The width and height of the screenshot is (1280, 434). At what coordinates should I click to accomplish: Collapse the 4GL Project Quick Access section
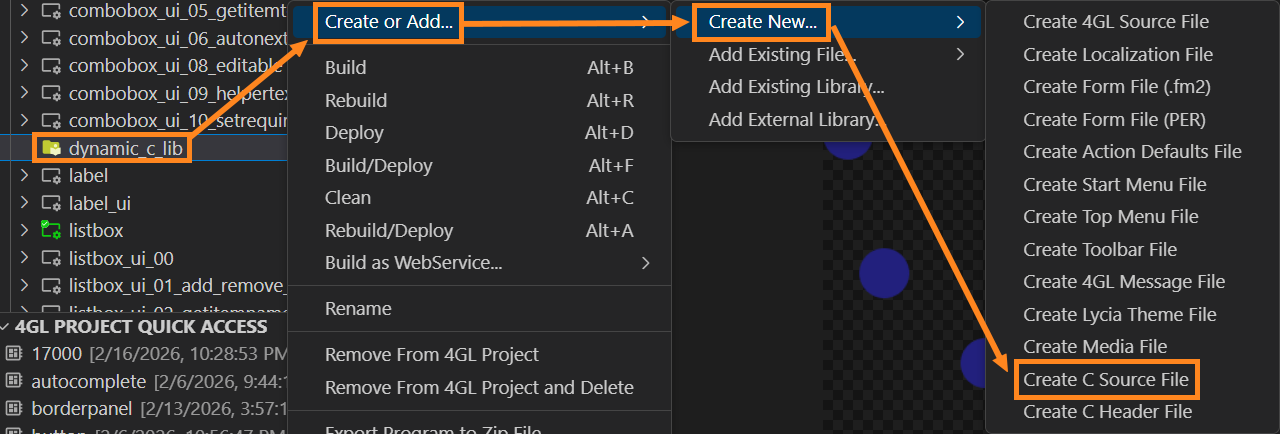[6, 327]
